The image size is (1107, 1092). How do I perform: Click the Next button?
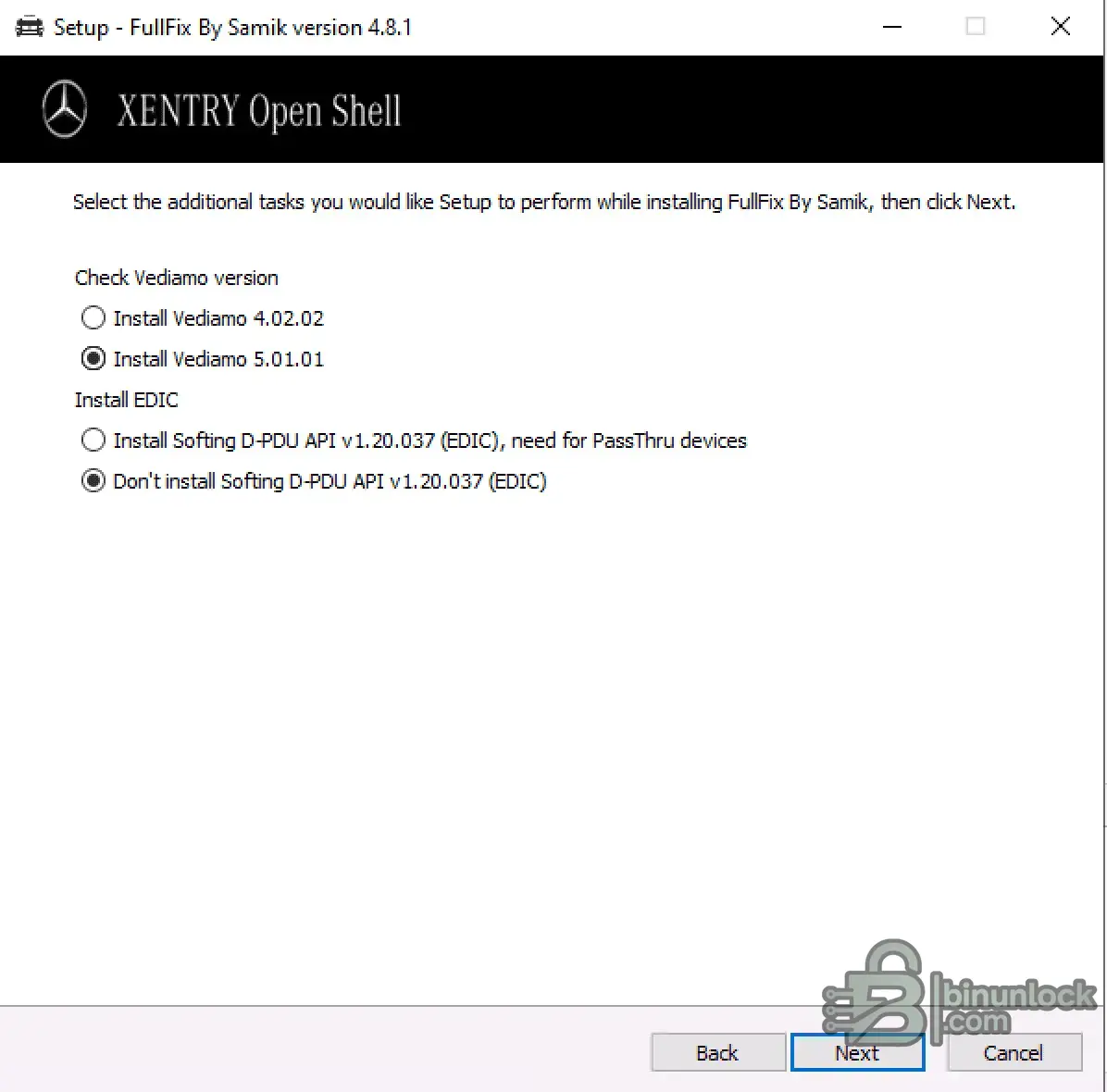857,1052
